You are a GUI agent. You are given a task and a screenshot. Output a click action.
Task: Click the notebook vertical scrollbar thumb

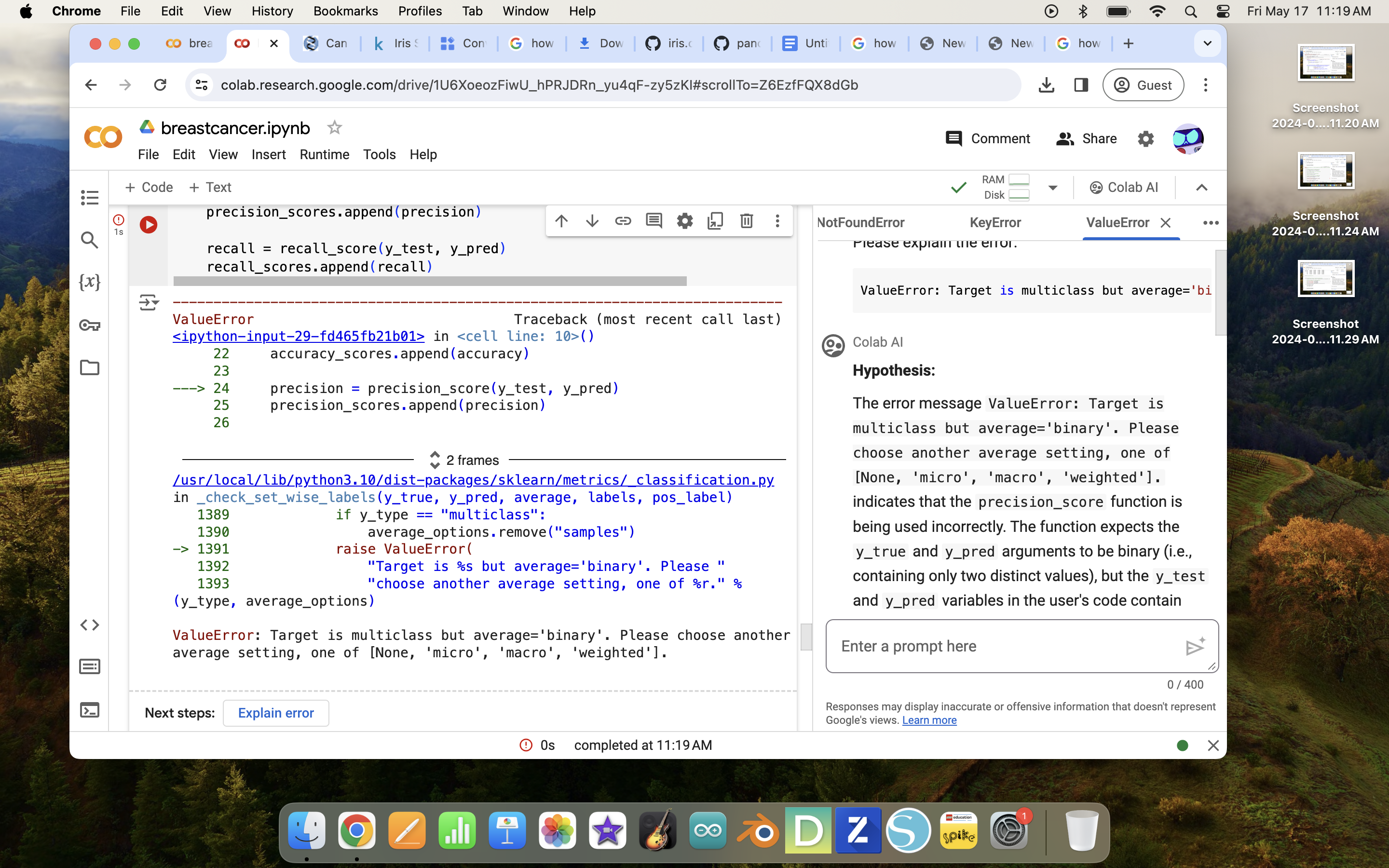[806, 637]
